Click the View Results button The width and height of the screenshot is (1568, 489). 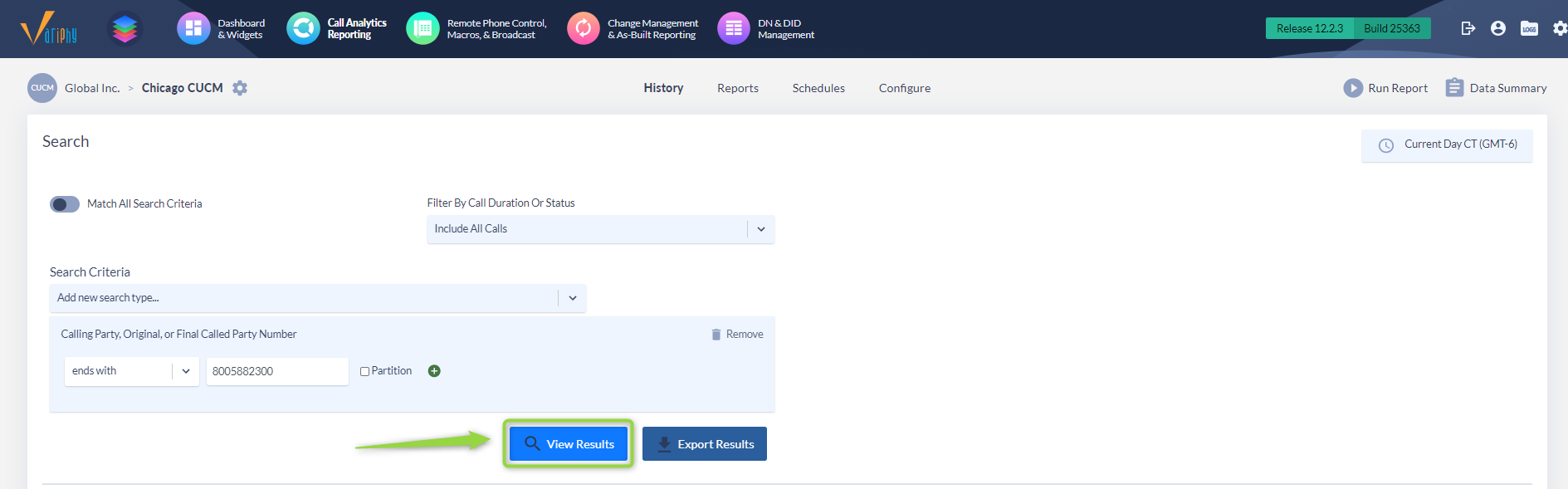tap(569, 444)
